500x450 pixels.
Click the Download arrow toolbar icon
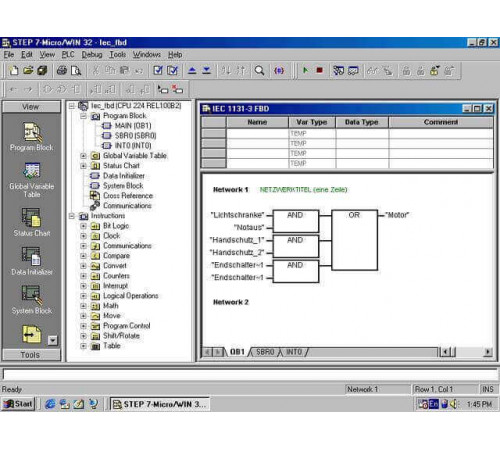[x=207, y=70]
